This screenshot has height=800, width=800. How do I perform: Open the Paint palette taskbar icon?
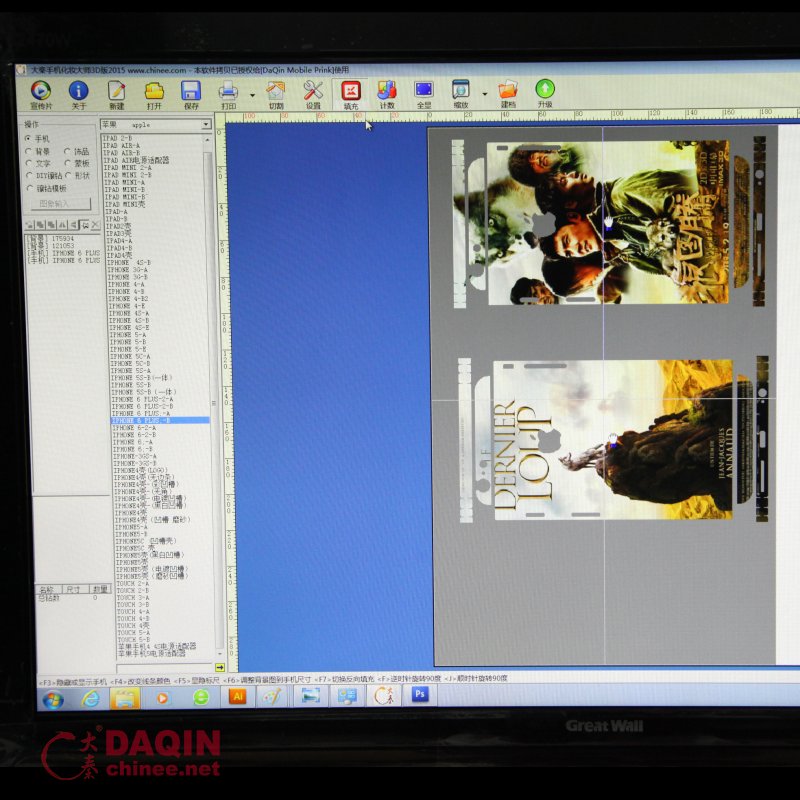[272, 696]
